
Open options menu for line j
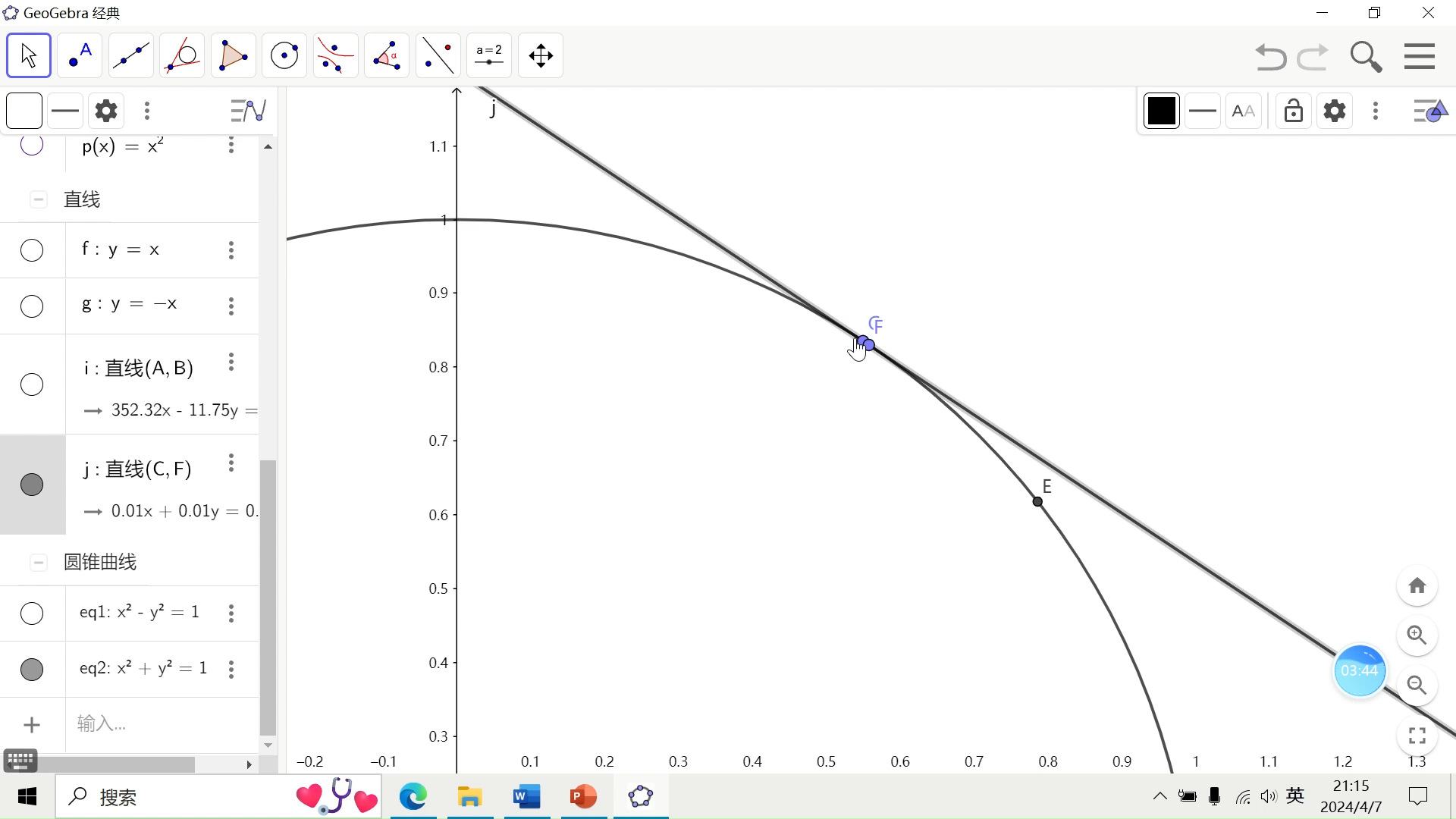pyautogui.click(x=231, y=463)
